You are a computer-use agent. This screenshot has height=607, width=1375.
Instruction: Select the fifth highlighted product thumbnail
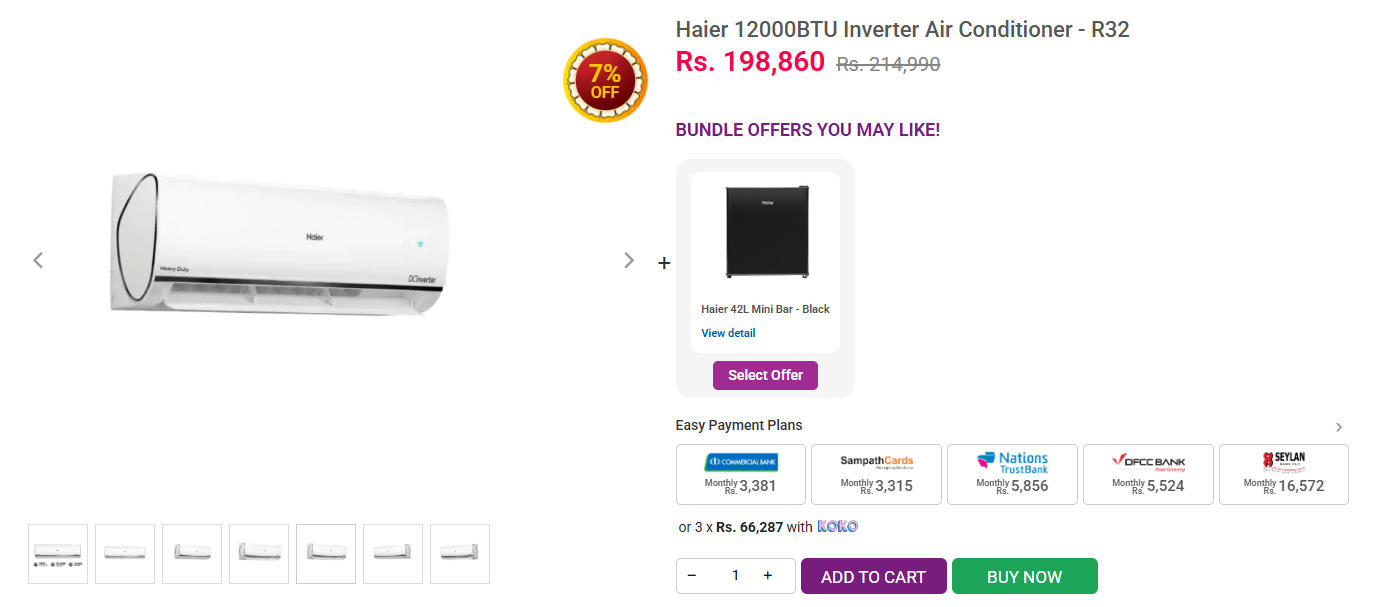coord(326,554)
